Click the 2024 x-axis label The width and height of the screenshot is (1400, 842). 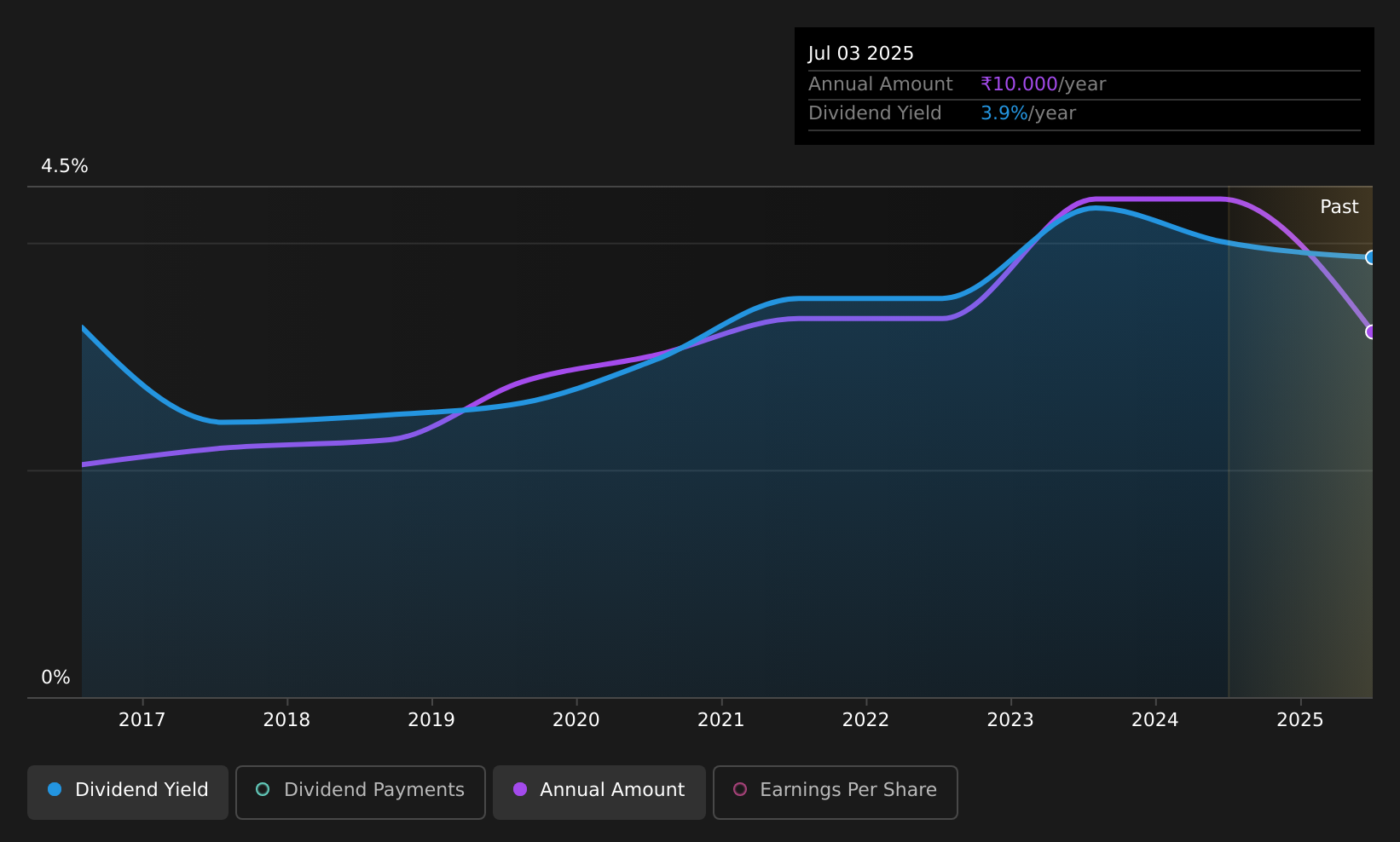point(1155,720)
